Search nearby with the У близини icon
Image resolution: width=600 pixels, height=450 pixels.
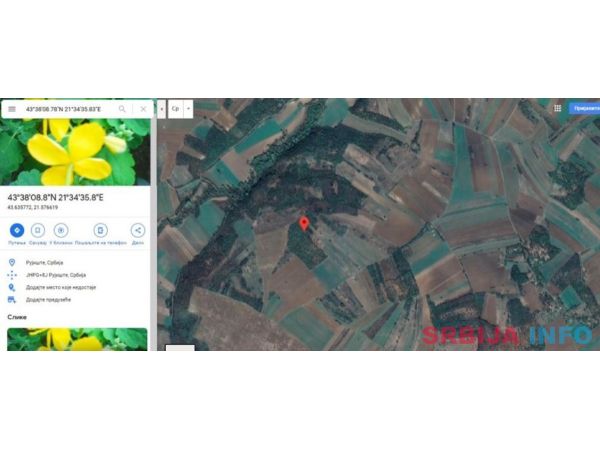click(61, 231)
